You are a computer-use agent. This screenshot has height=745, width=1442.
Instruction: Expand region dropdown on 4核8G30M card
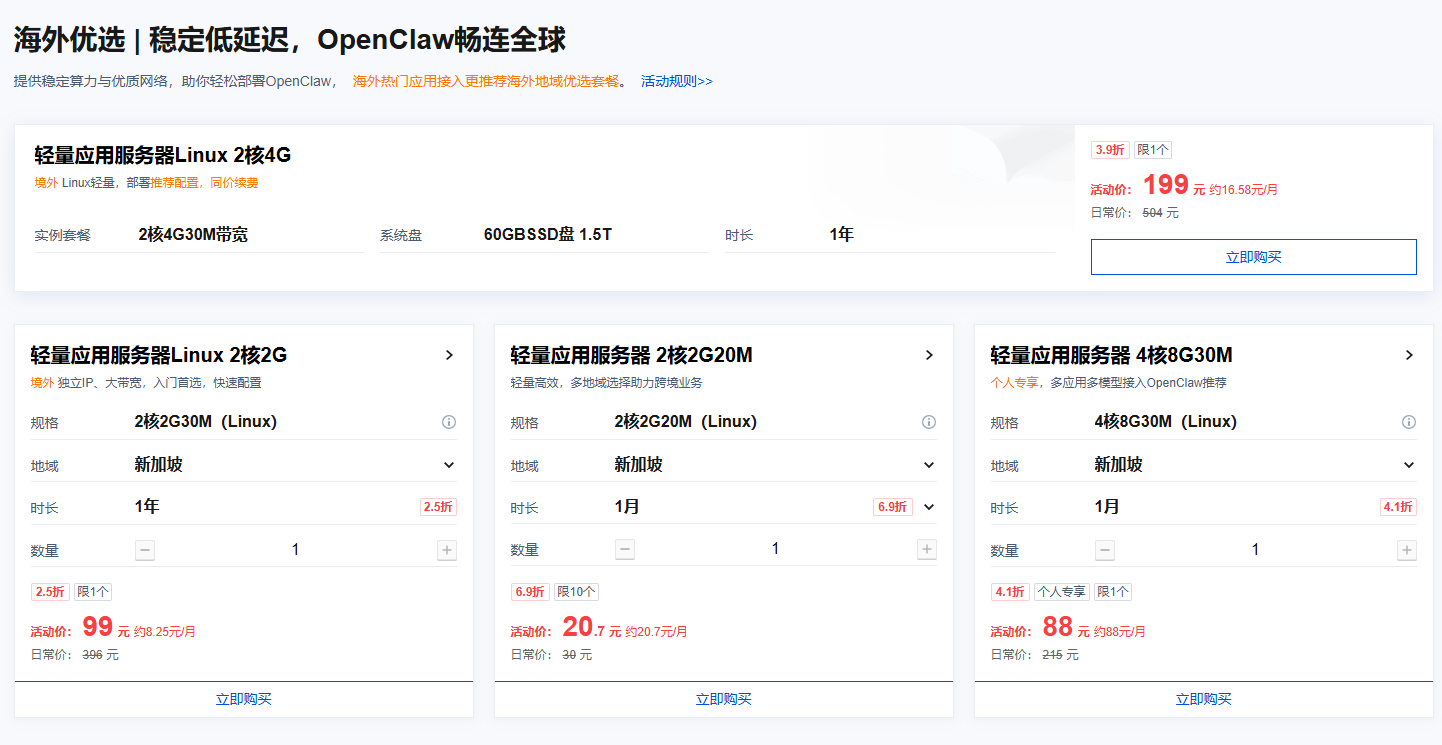(1409, 465)
